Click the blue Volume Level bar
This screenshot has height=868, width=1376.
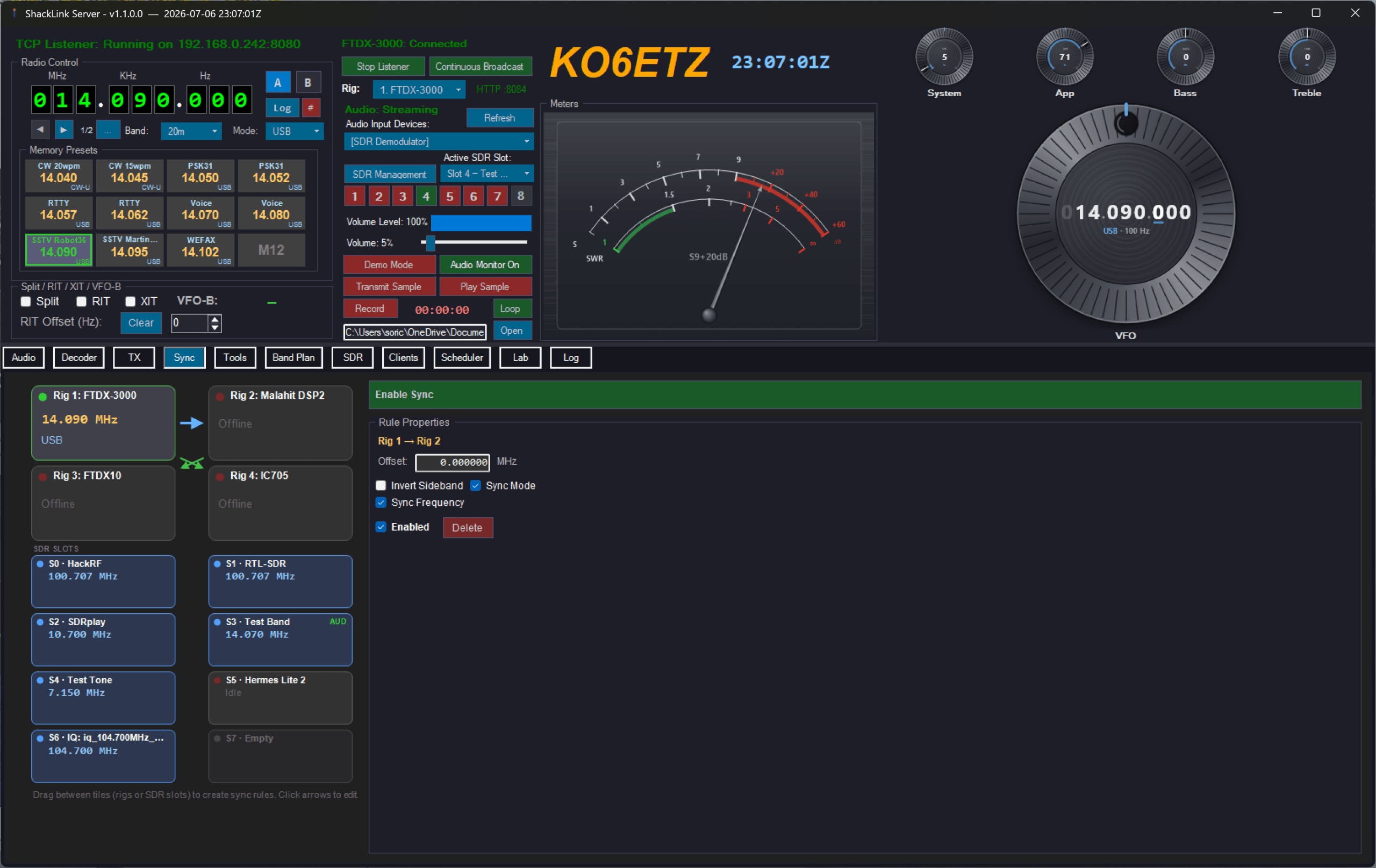click(x=481, y=222)
